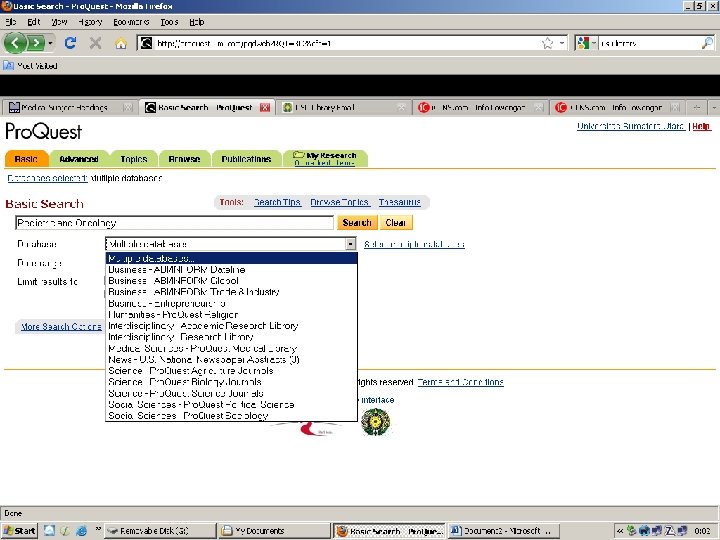Click the Search button
The image size is (720, 540).
(x=357, y=222)
